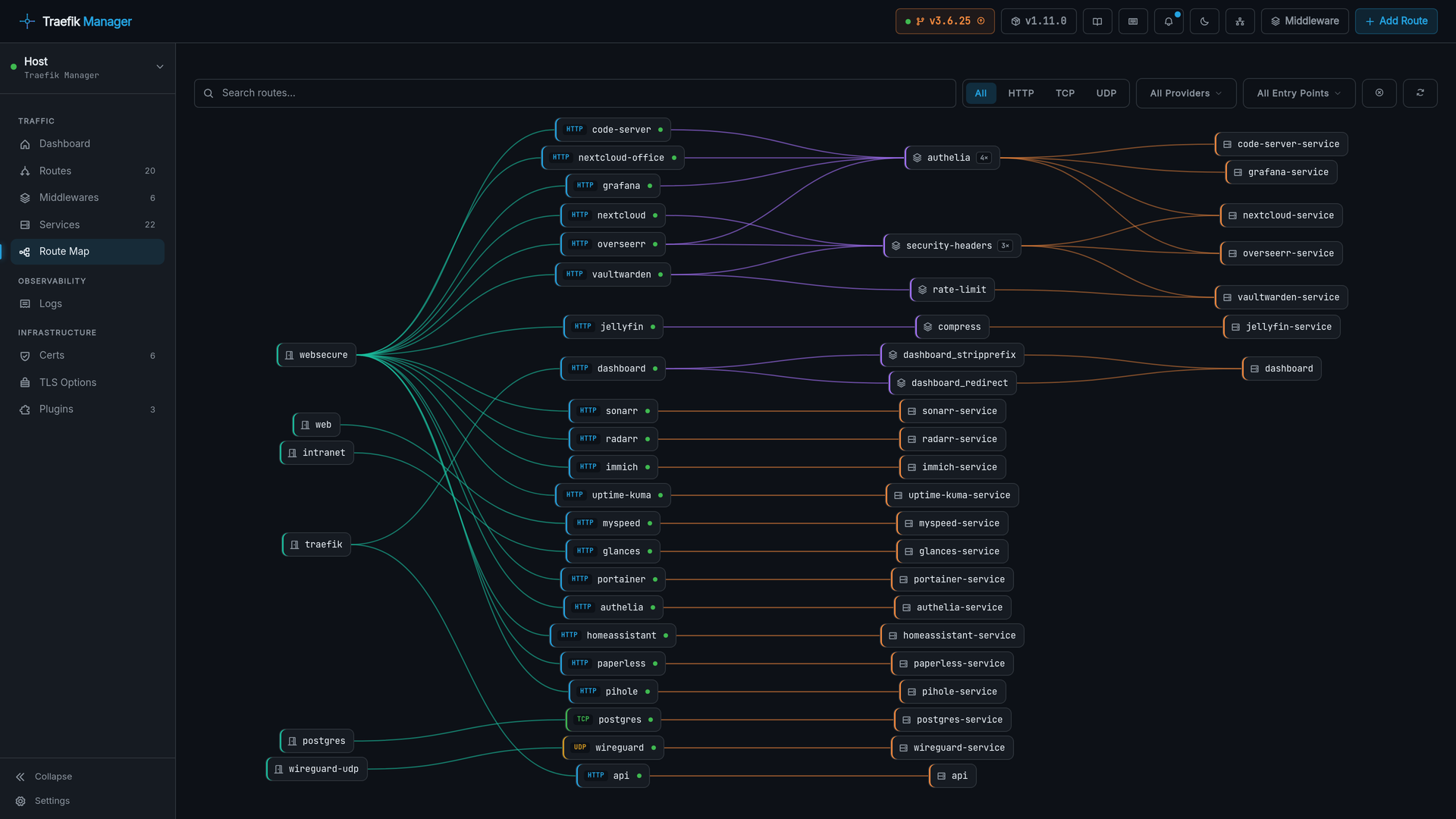Click the websecure entry point door icon

(289, 355)
